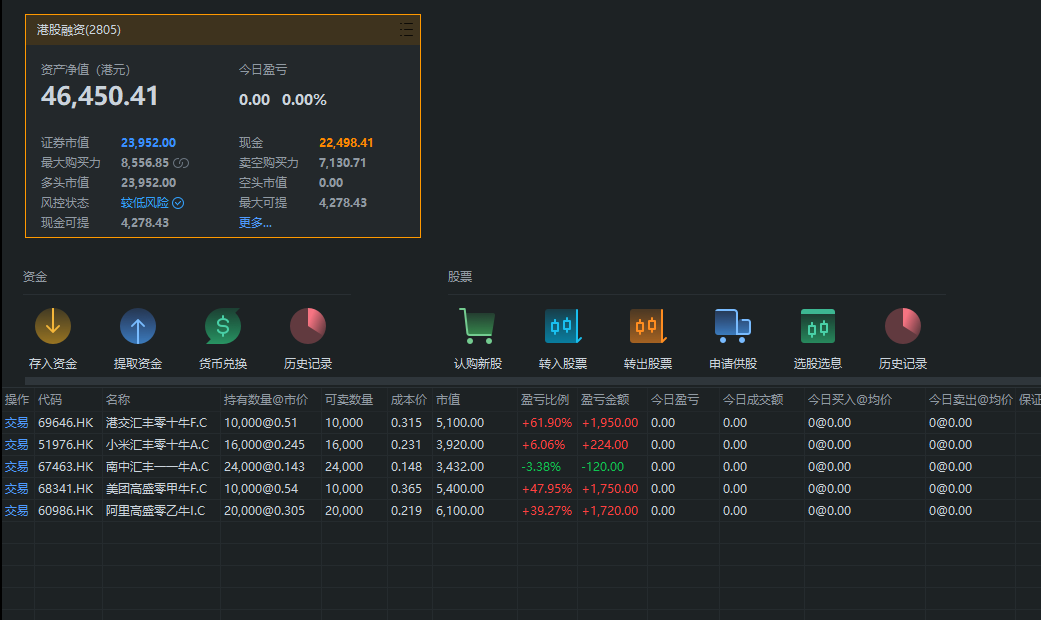Image resolution: width=1041 pixels, height=620 pixels.
Task: Click link icon beside 最大购买力 value
Action: coord(181,163)
